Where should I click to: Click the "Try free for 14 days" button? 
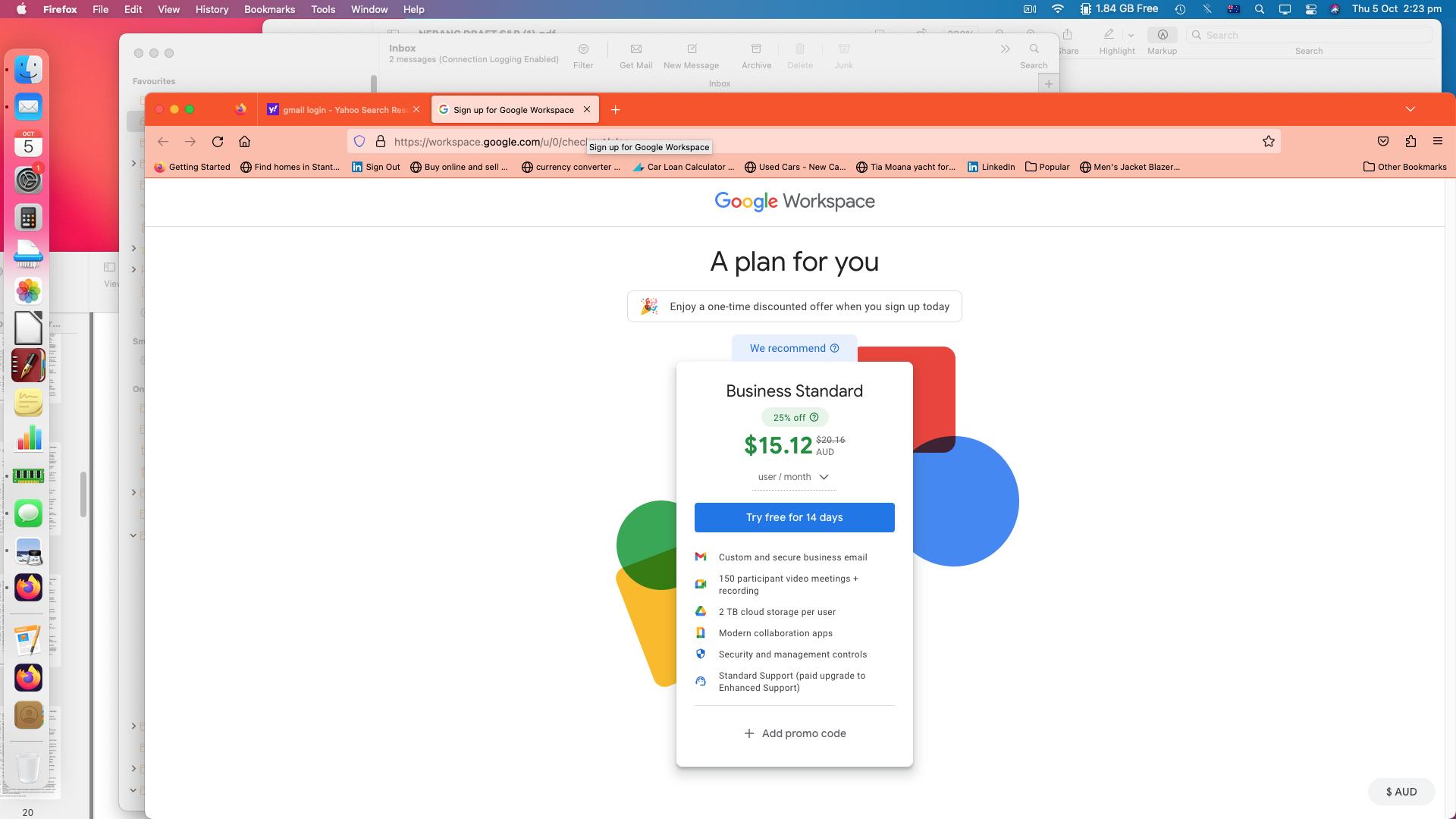pyautogui.click(x=794, y=517)
